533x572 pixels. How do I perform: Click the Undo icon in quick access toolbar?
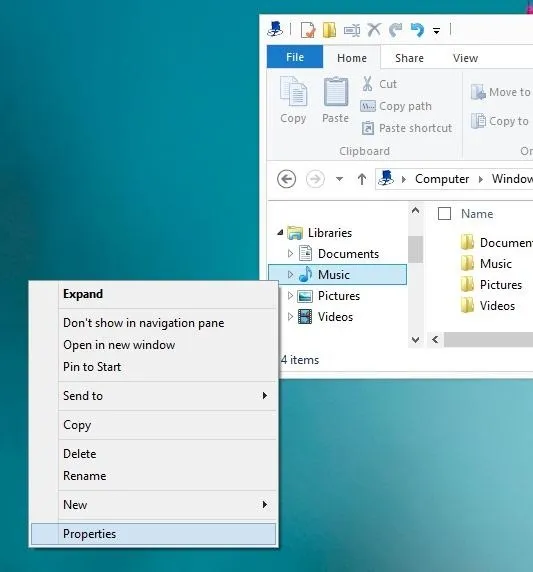pos(417,30)
